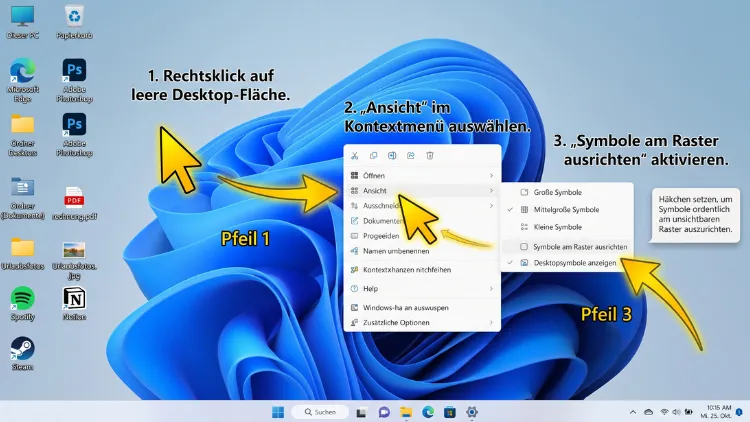Select the Papierkorb recycle bin icon

click(x=75, y=17)
